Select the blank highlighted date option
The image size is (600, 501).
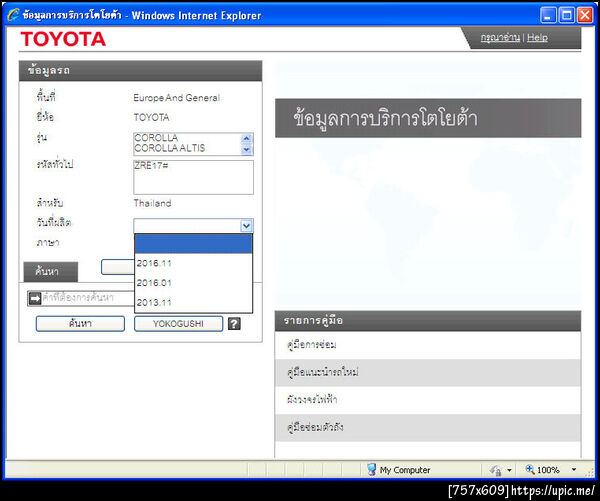pyautogui.click(x=193, y=244)
